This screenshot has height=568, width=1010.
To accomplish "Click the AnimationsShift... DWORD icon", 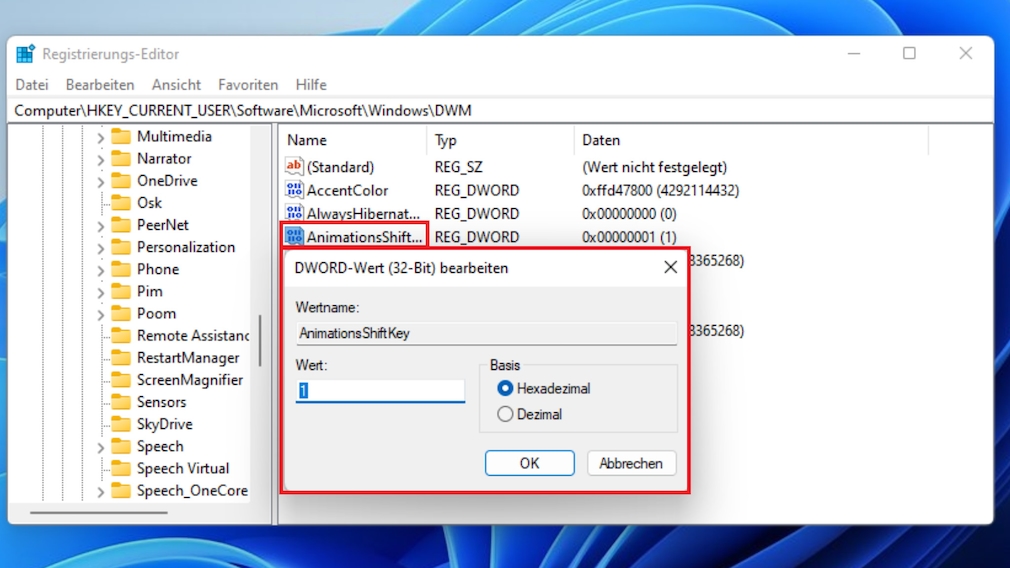I will coord(294,236).
